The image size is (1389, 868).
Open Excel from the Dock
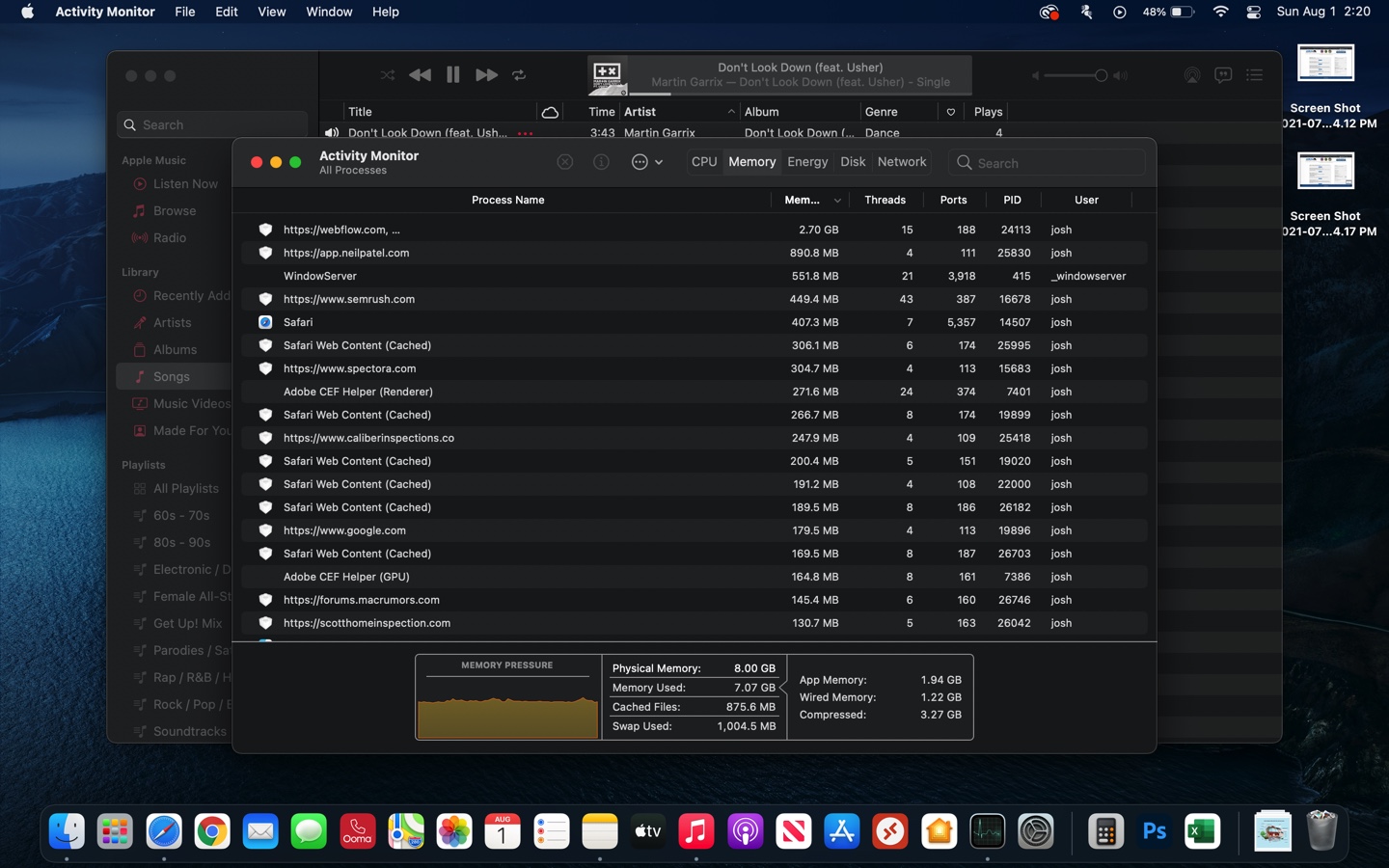tap(1202, 831)
